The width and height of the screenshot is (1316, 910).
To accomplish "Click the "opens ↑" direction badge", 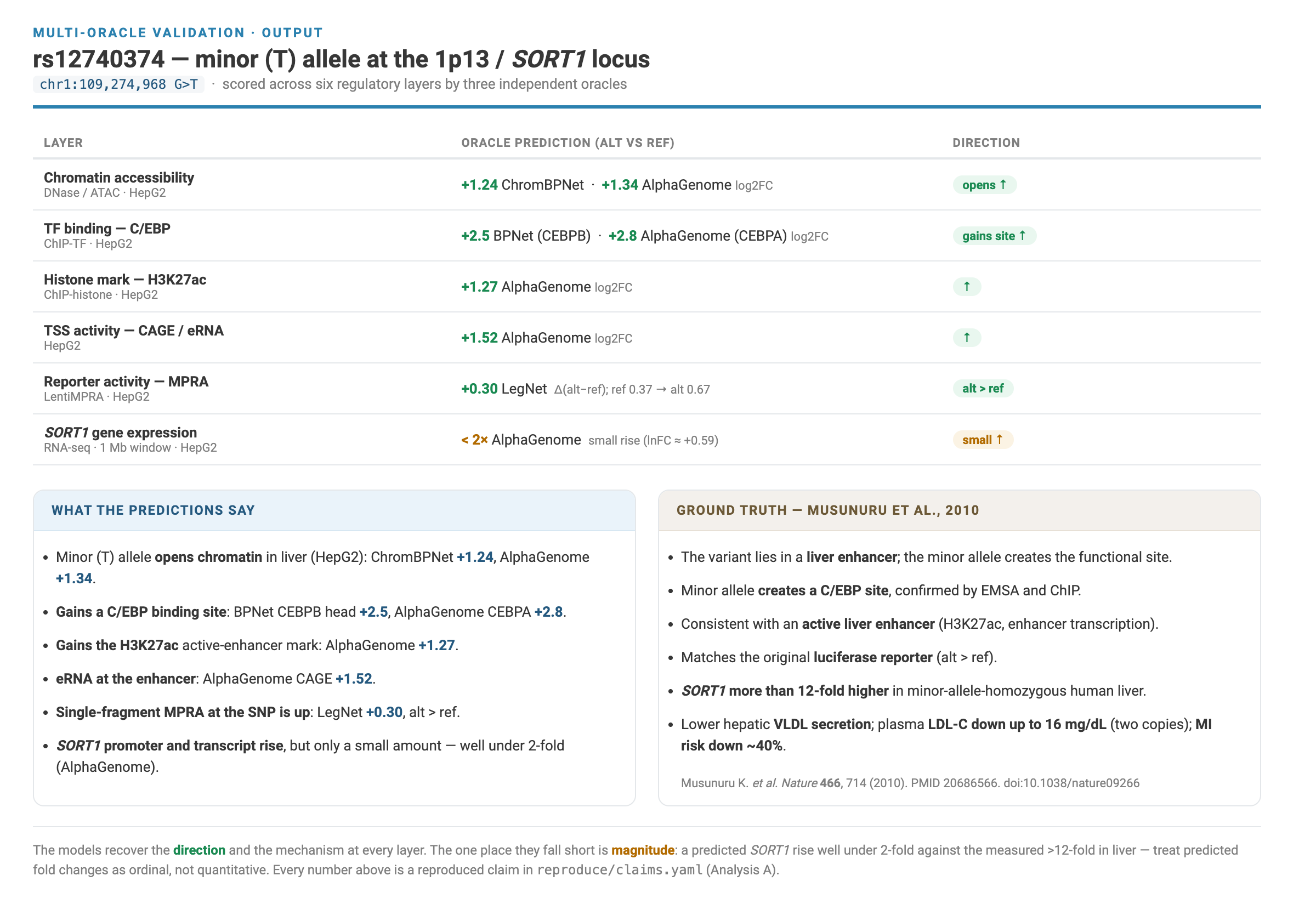I will (x=984, y=185).
